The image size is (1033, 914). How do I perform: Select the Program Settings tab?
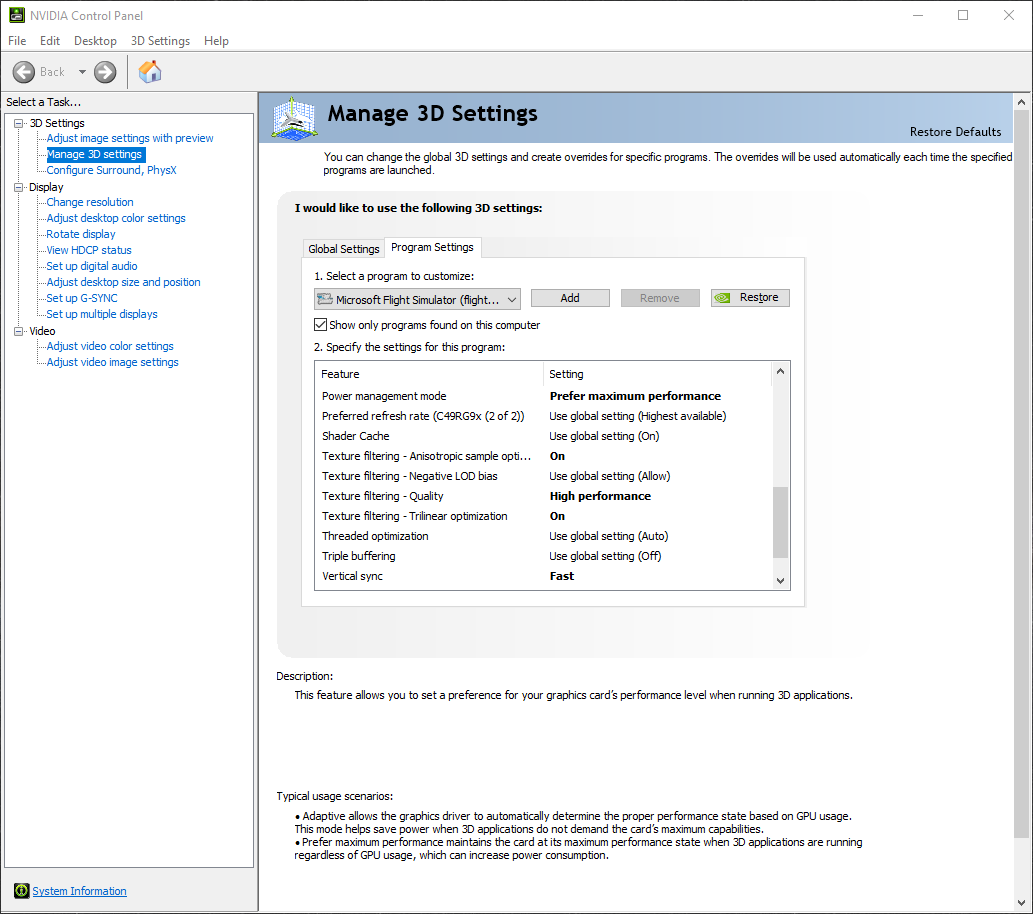tap(432, 247)
